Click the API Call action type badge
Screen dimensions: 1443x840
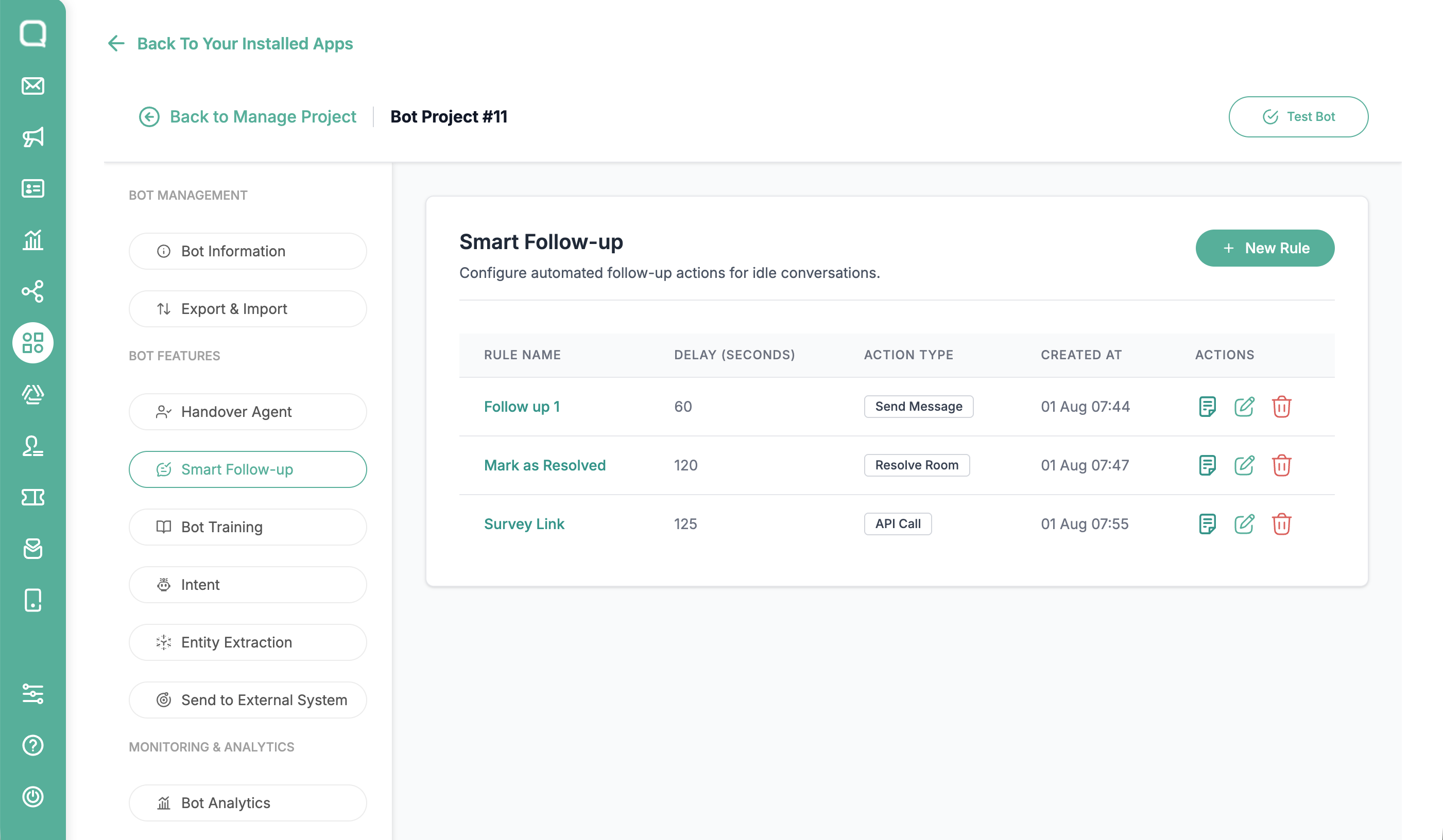898,523
